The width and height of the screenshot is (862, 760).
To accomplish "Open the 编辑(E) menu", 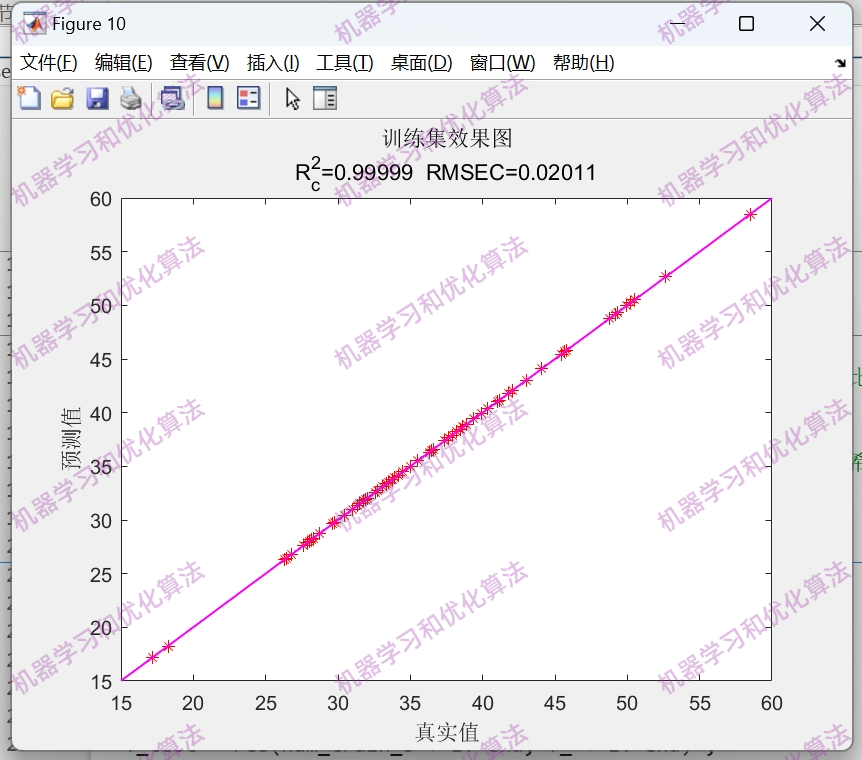I will tap(124, 63).
